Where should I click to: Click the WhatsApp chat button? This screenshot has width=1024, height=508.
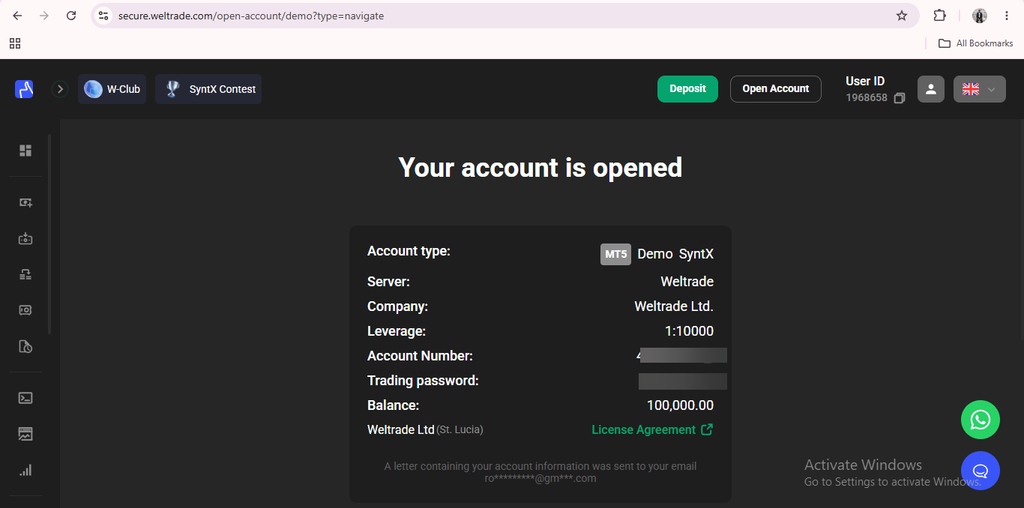click(980, 419)
